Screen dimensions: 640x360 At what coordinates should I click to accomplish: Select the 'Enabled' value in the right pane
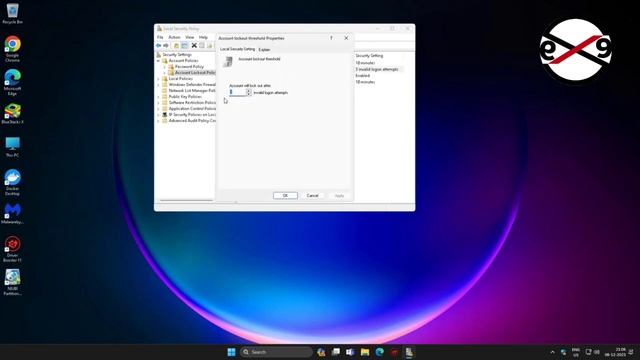[x=362, y=76]
